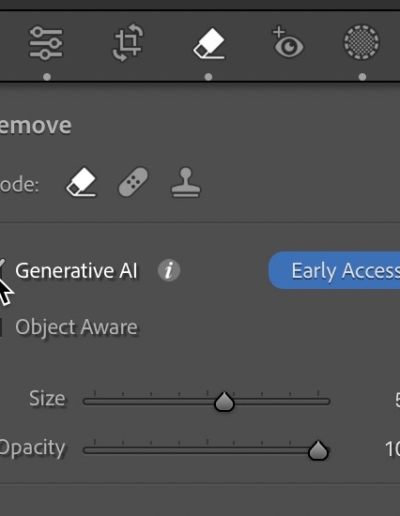Click the Size slider track left end
Viewport: 400px width, 516px height.
click(87, 402)
